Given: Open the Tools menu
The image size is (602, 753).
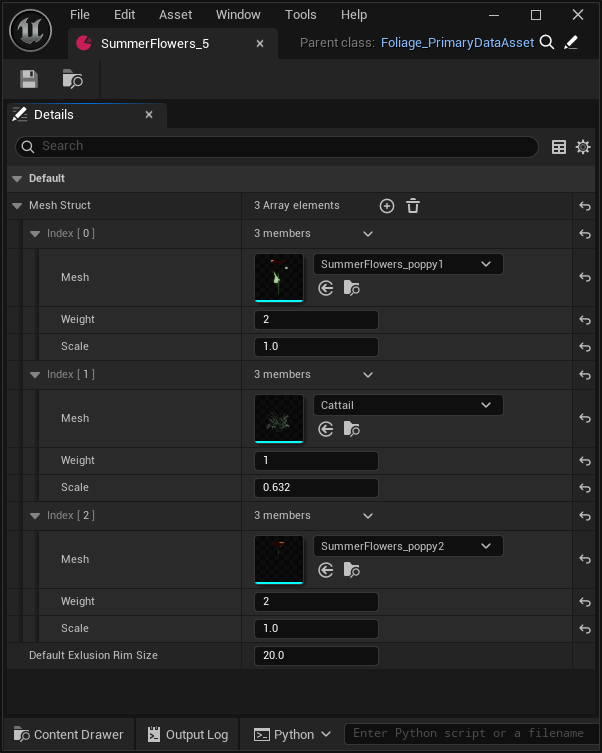Looking at the screenshot, I should tap(301, 15).
